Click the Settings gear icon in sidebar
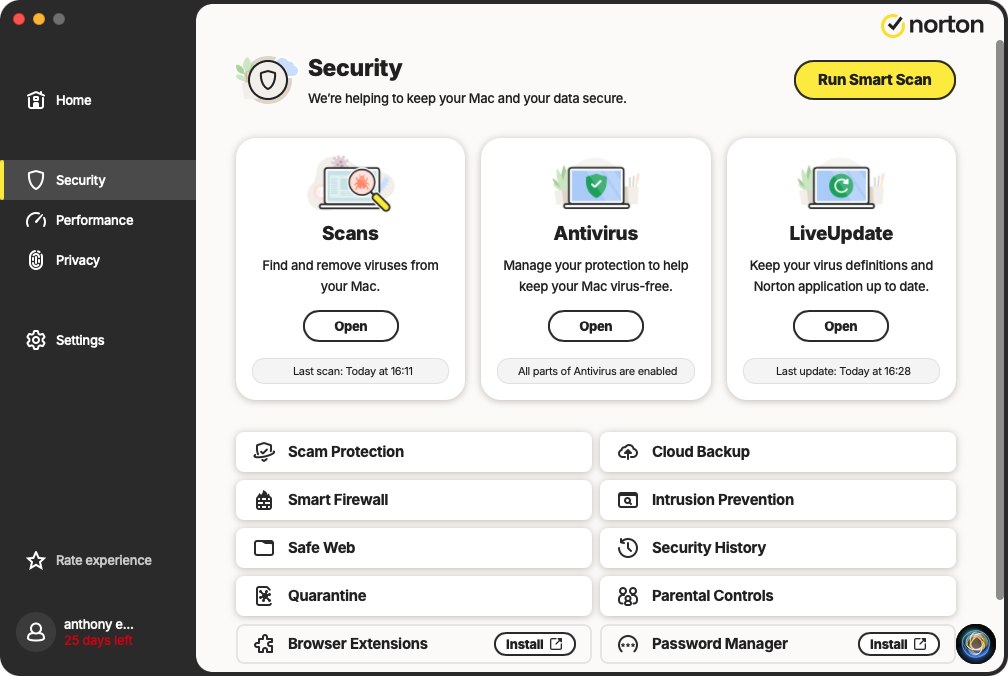 [36, 340]
